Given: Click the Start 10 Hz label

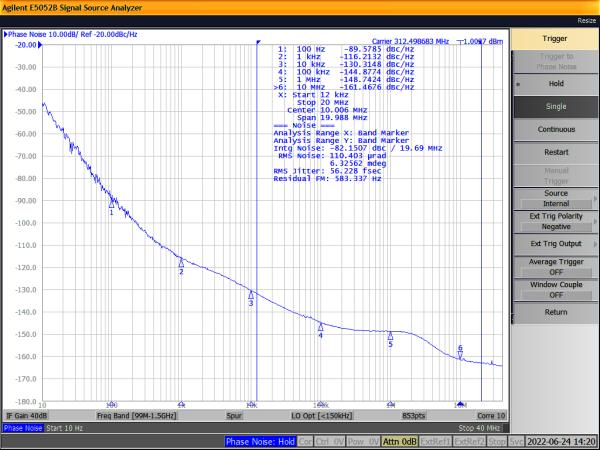Looking at the screenshot, I should (64, 428).
